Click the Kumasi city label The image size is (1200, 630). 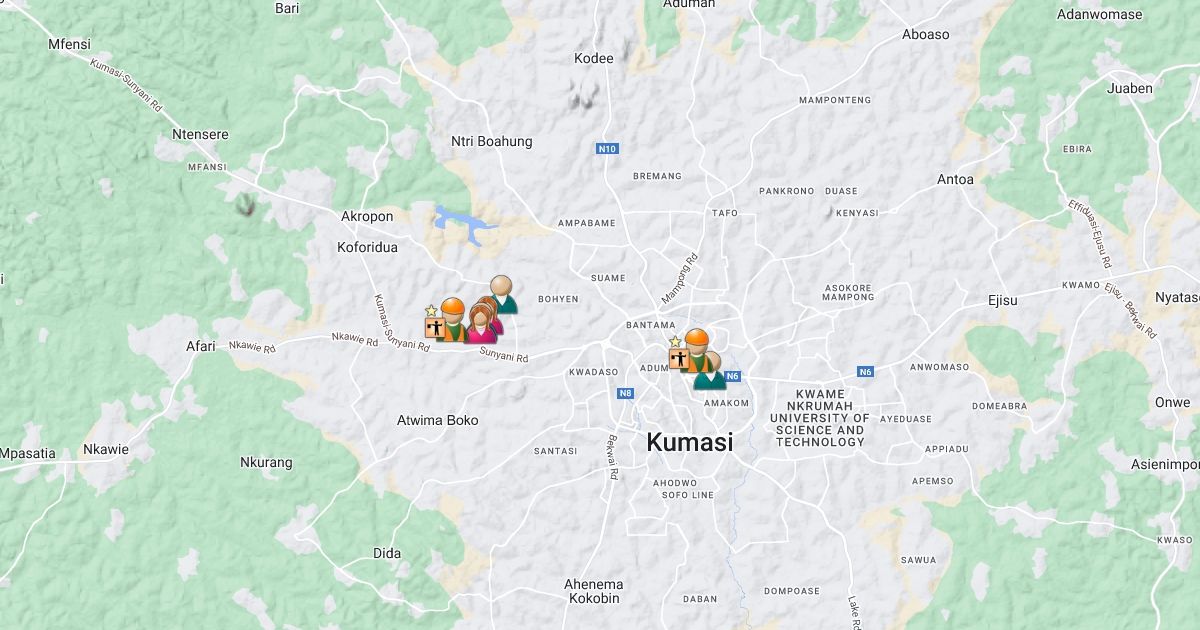(x=690, y=442)
